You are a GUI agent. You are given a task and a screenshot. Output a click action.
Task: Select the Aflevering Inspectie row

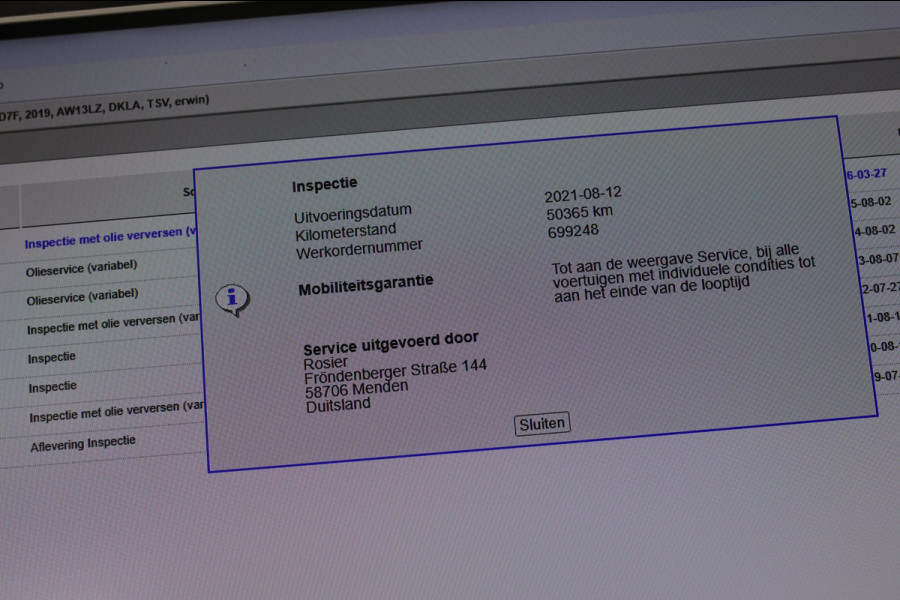coord(83,443)
